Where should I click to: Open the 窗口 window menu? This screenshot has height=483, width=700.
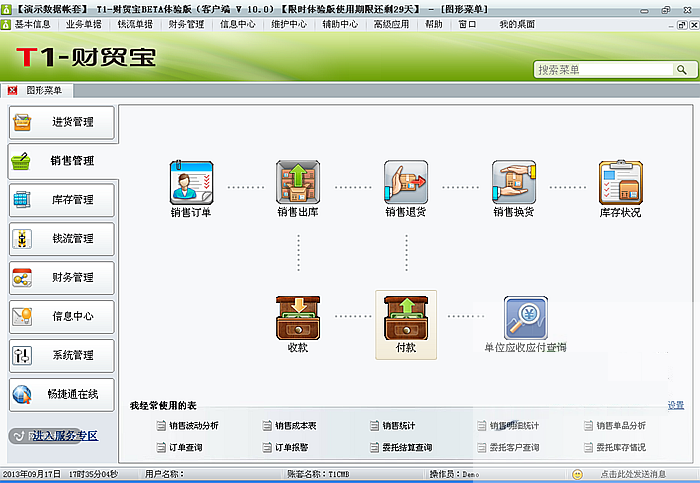coord(467,24)
